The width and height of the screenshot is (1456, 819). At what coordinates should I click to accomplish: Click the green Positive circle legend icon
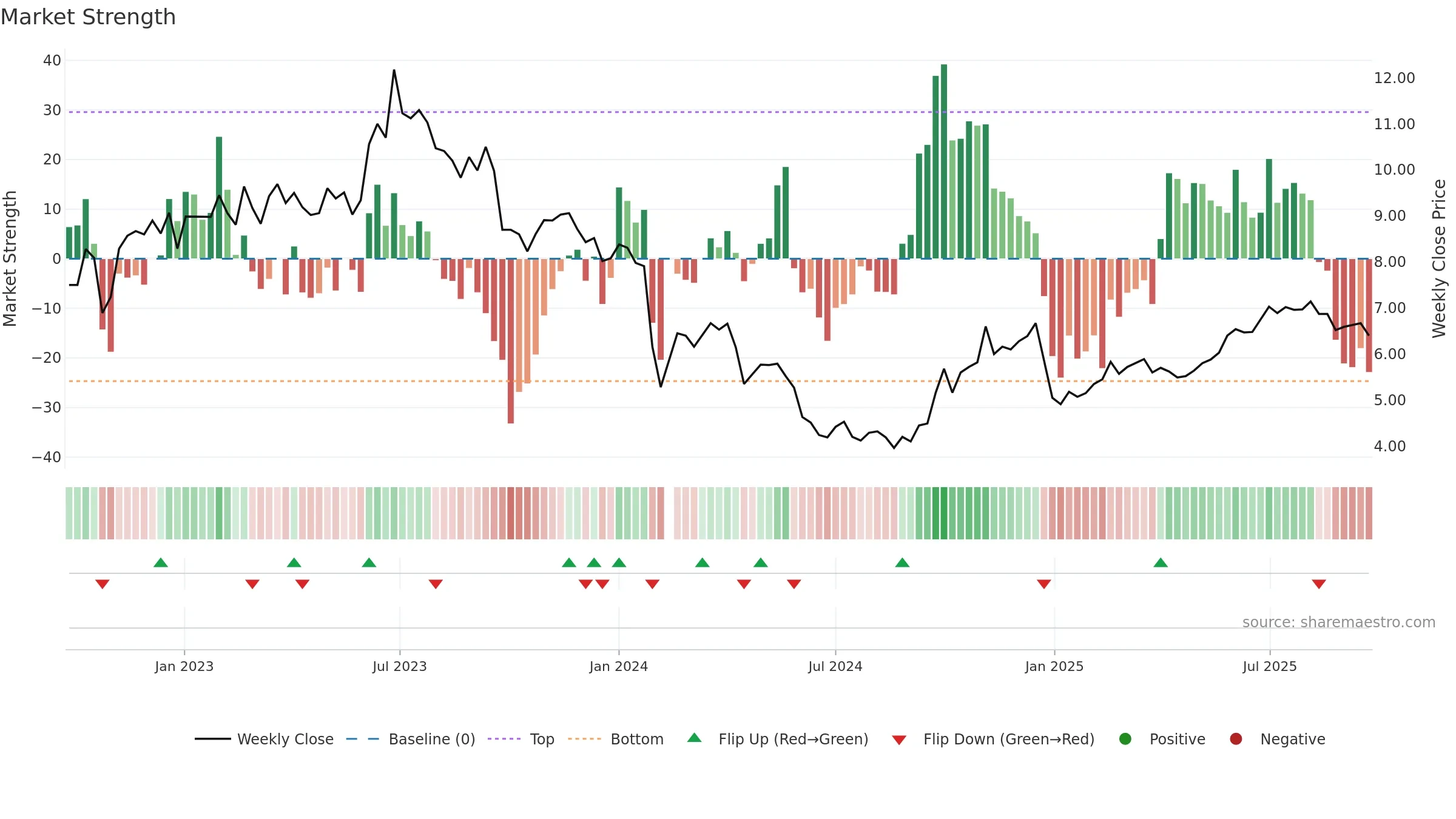(1125, 739)
